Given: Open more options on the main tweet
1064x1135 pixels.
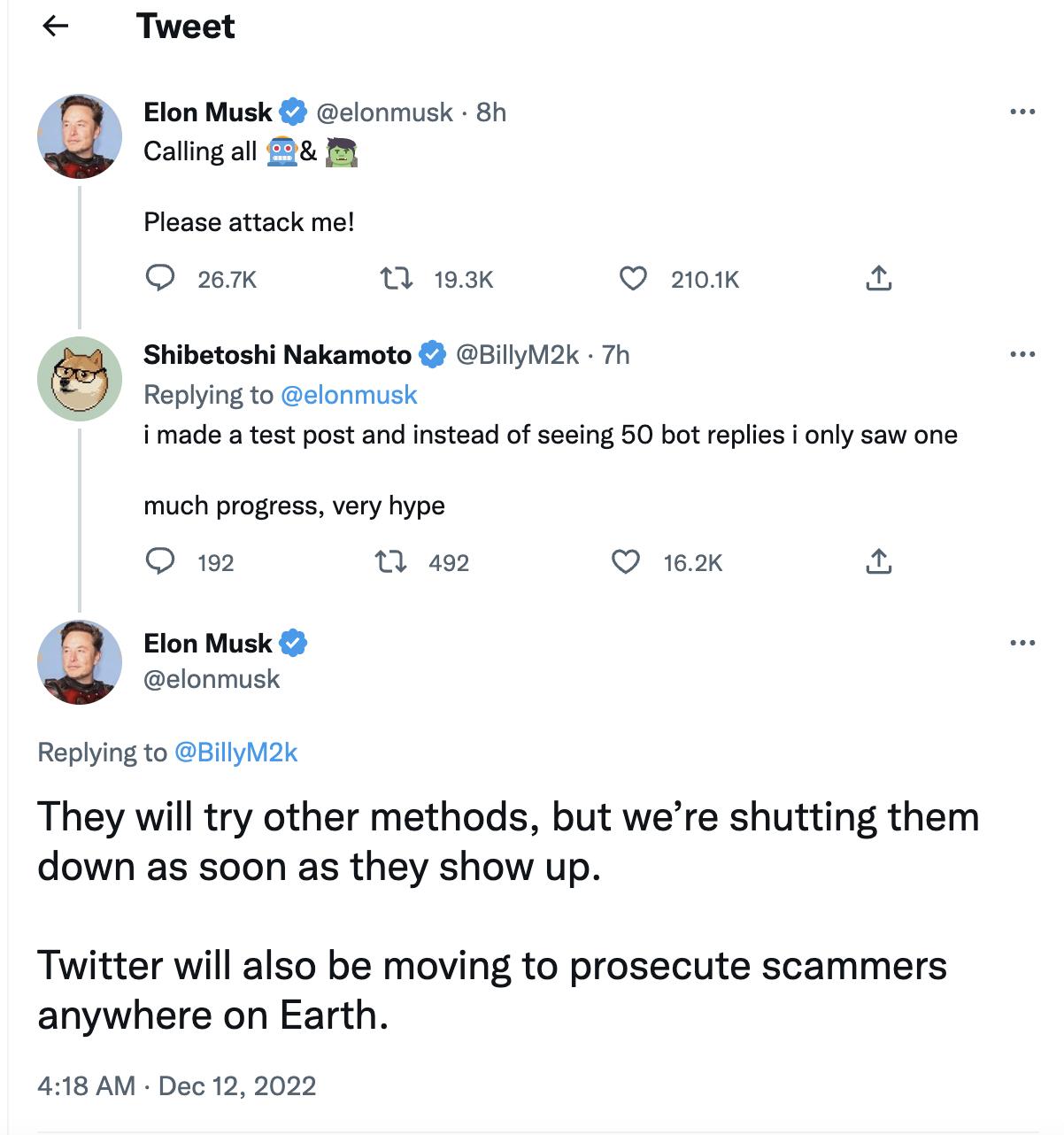Looking at the screenshot, I should [x=1022, y=644].
